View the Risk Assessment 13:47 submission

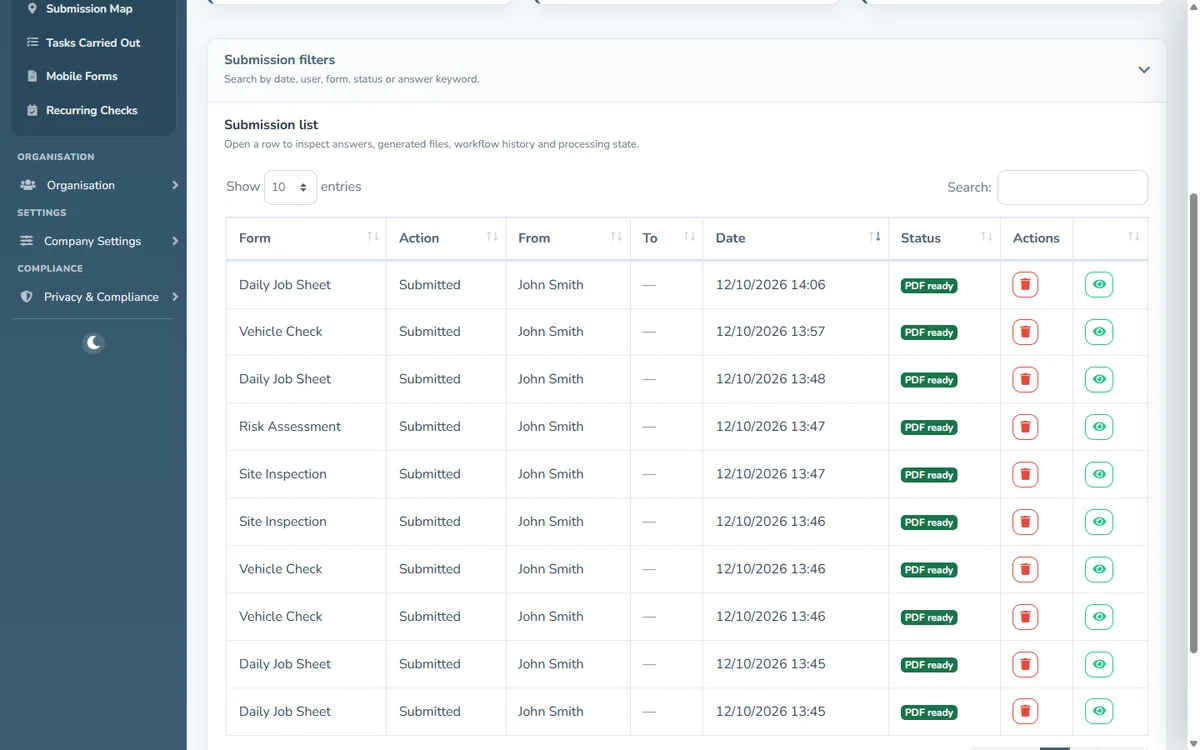click(1099, 427)
